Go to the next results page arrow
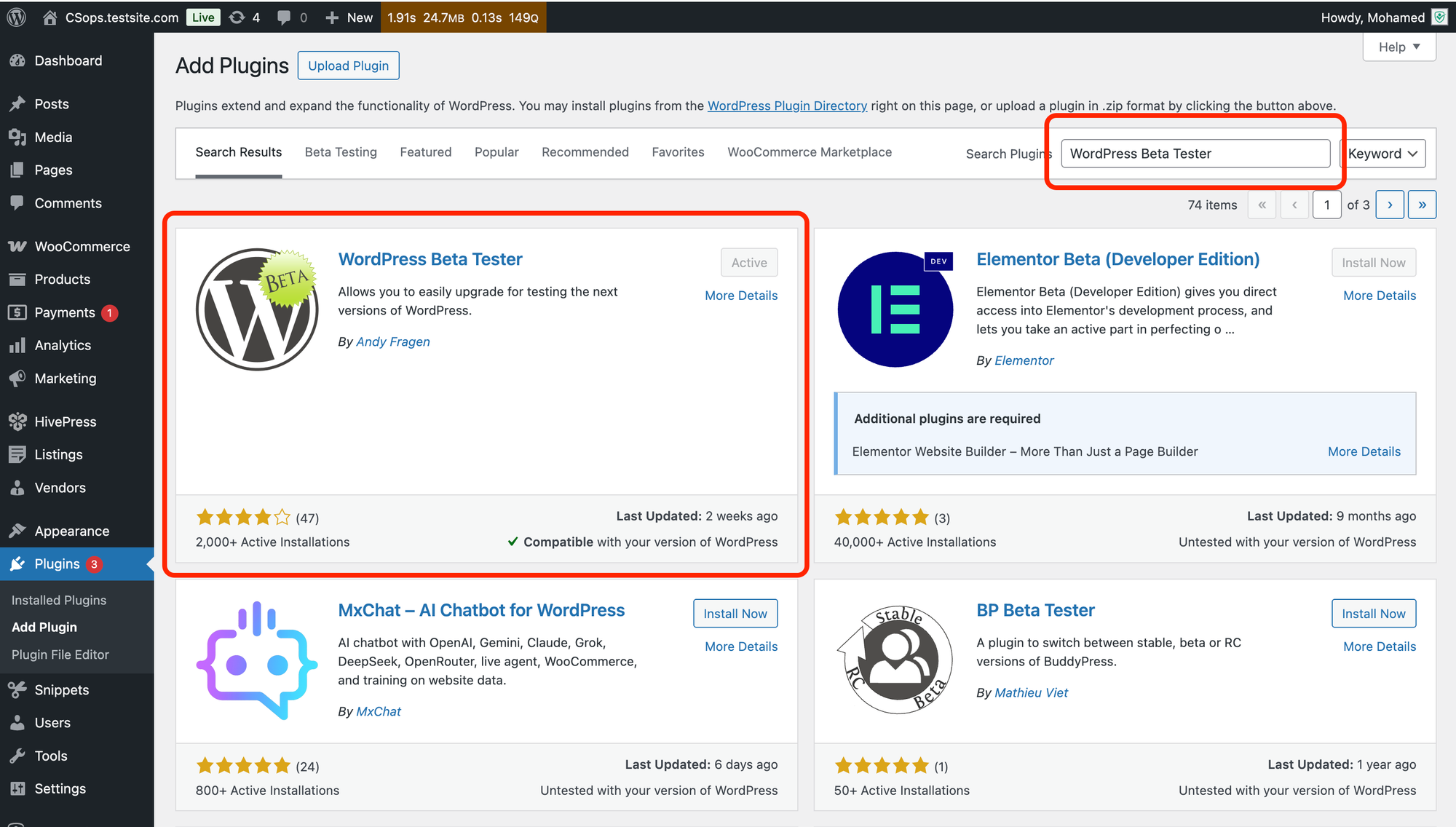Screen dimensions: 1456x827 [1390, 205]
